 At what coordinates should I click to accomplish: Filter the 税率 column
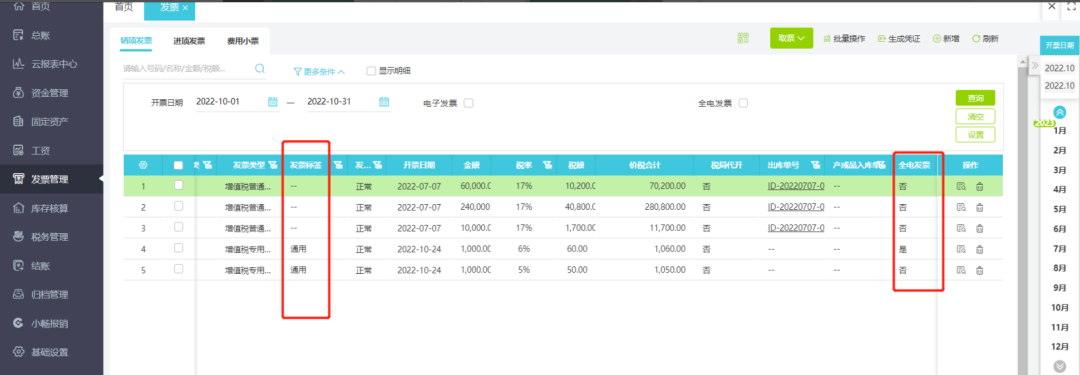548,165
